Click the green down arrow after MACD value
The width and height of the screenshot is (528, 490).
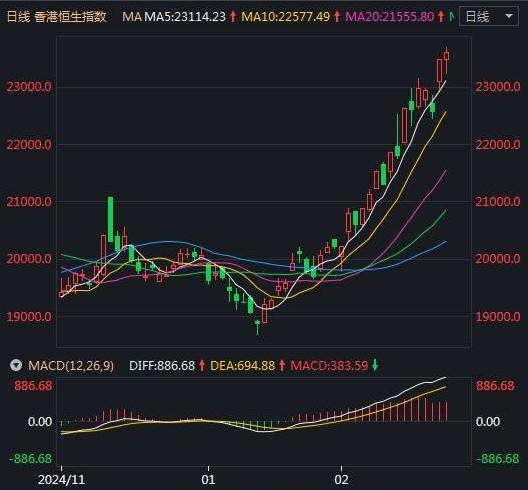pos(375,365)
